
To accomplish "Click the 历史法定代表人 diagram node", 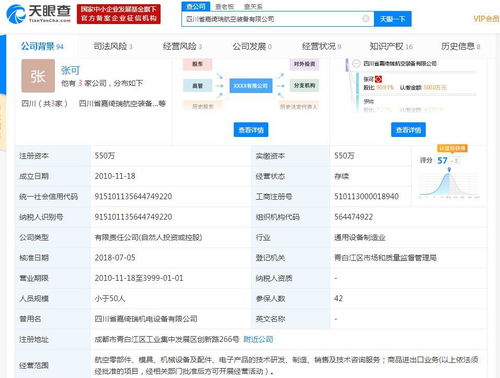I will tap(299, 106).
